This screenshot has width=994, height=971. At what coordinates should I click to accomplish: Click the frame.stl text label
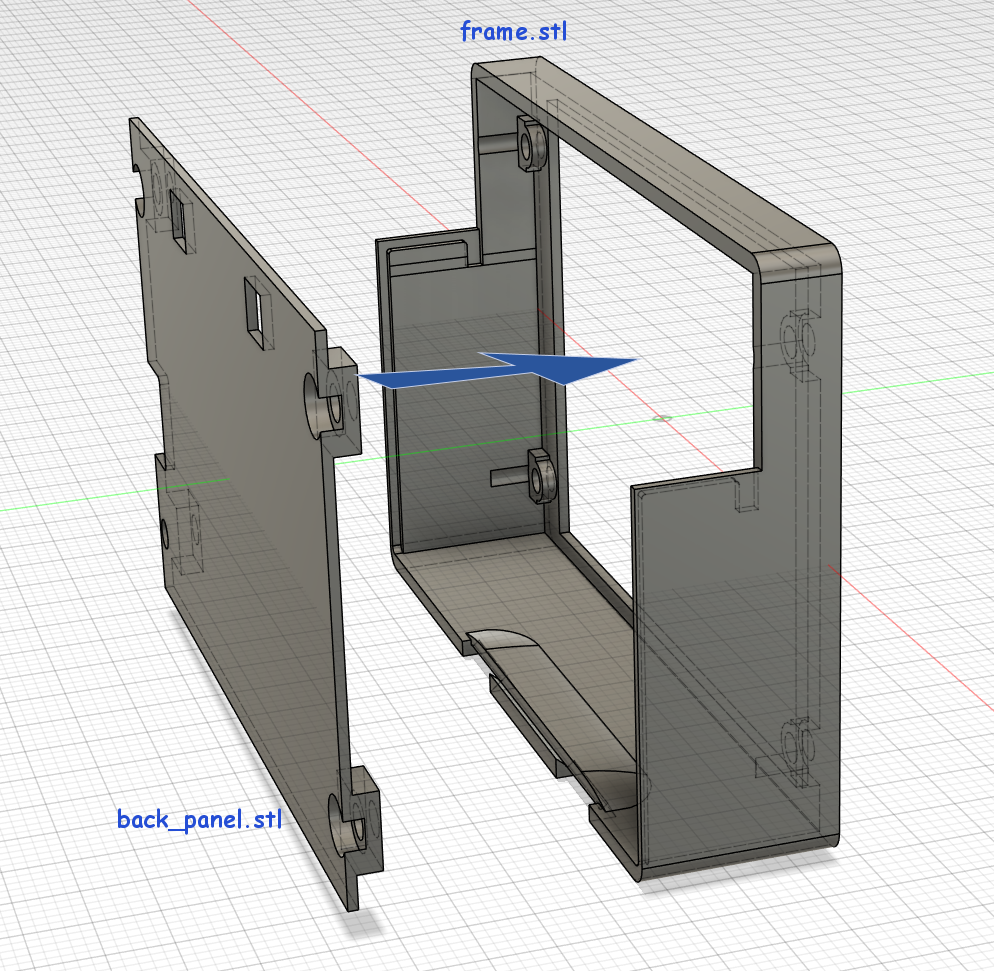(513, 31)
